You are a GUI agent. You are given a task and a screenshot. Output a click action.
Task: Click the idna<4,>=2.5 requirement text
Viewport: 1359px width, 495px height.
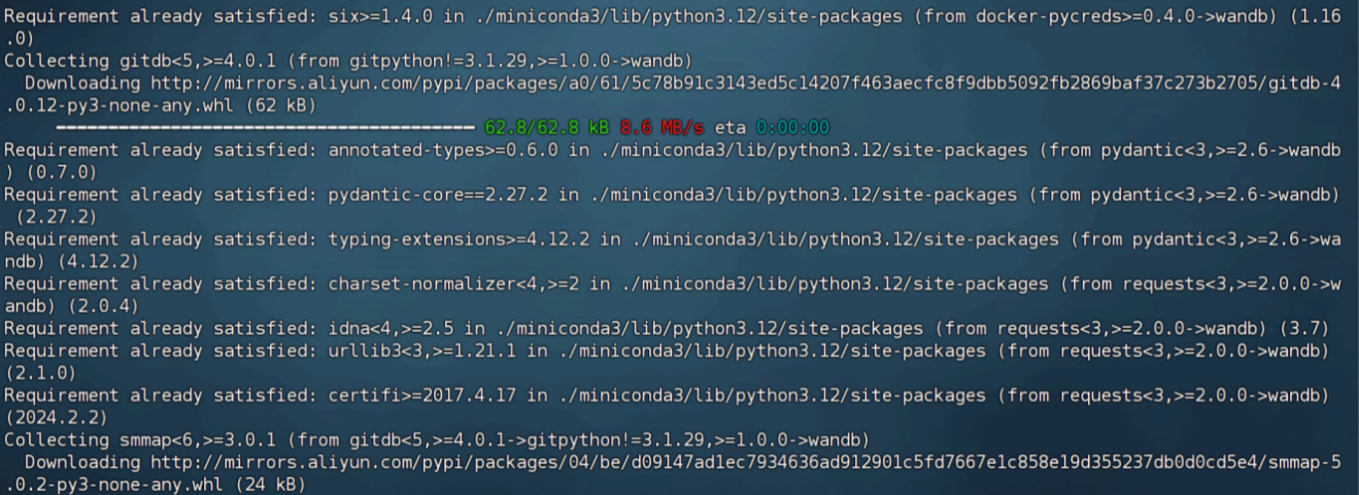coord(391,328)
